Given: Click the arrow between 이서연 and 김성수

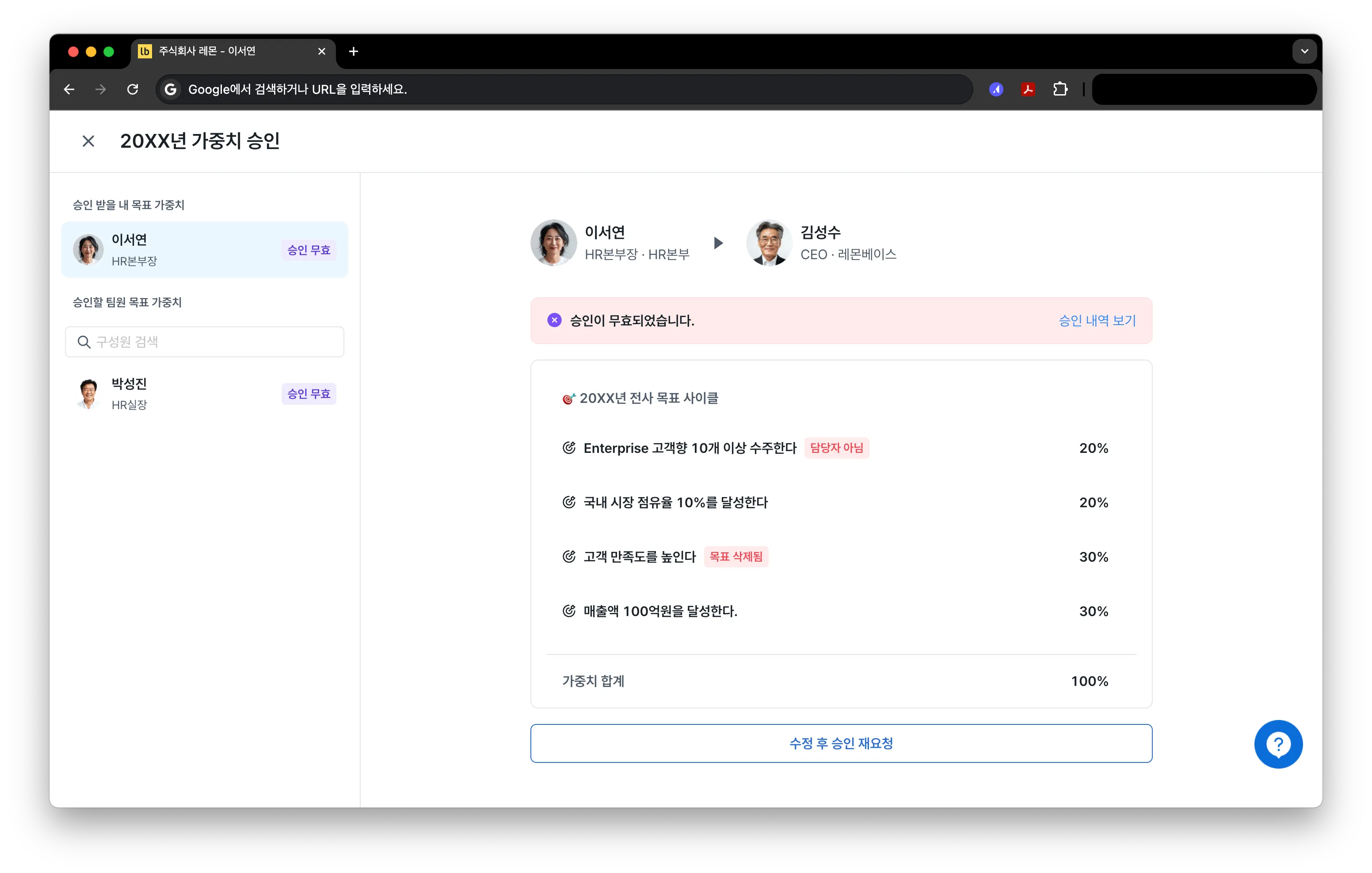Looking at the screenshot, I should tap(718, 244).
